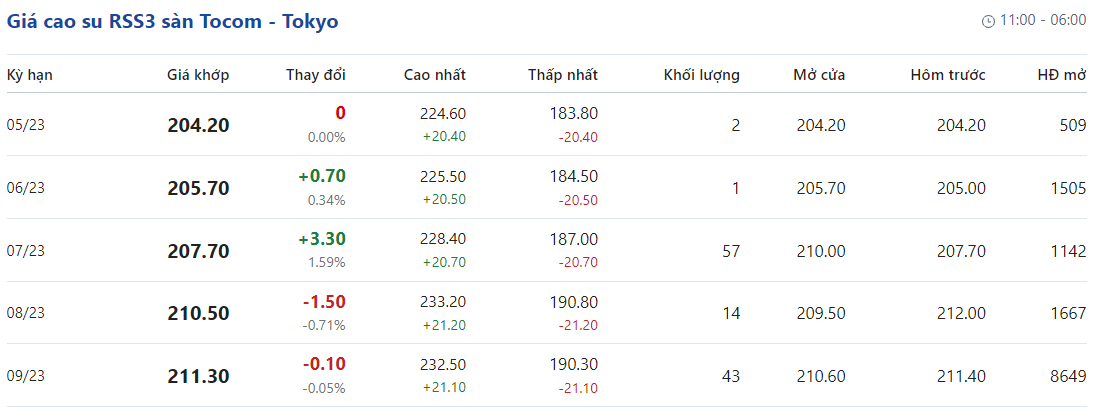This screenshot has width=1098, height=420.
Task: Select the Thấp nhất column header
Action: tap(563, 75)
